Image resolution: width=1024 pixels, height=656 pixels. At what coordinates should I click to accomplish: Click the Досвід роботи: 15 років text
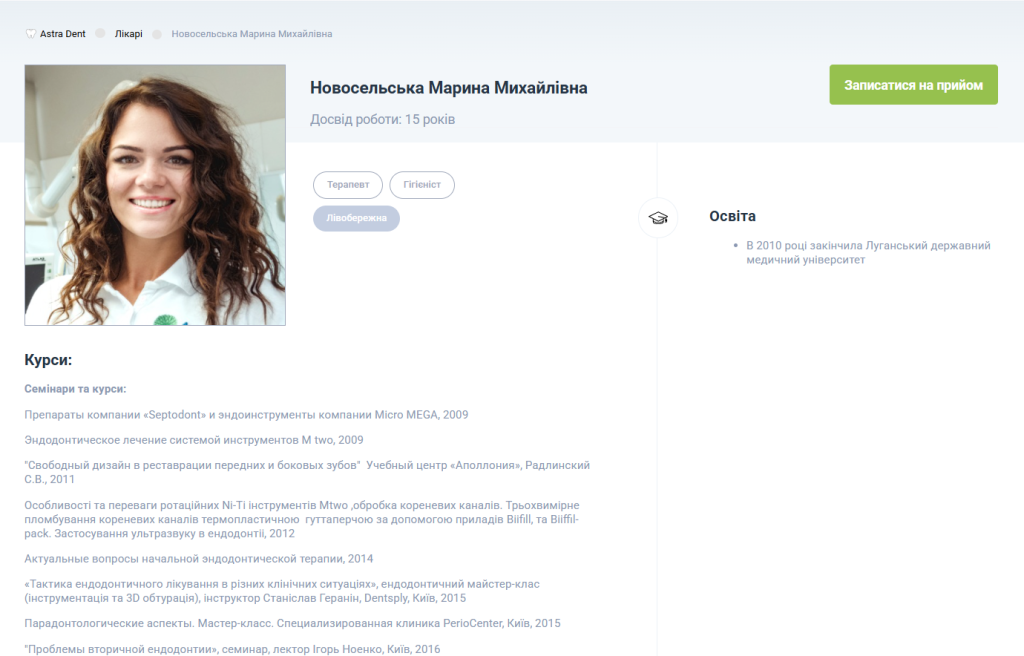tap(383, 120)
